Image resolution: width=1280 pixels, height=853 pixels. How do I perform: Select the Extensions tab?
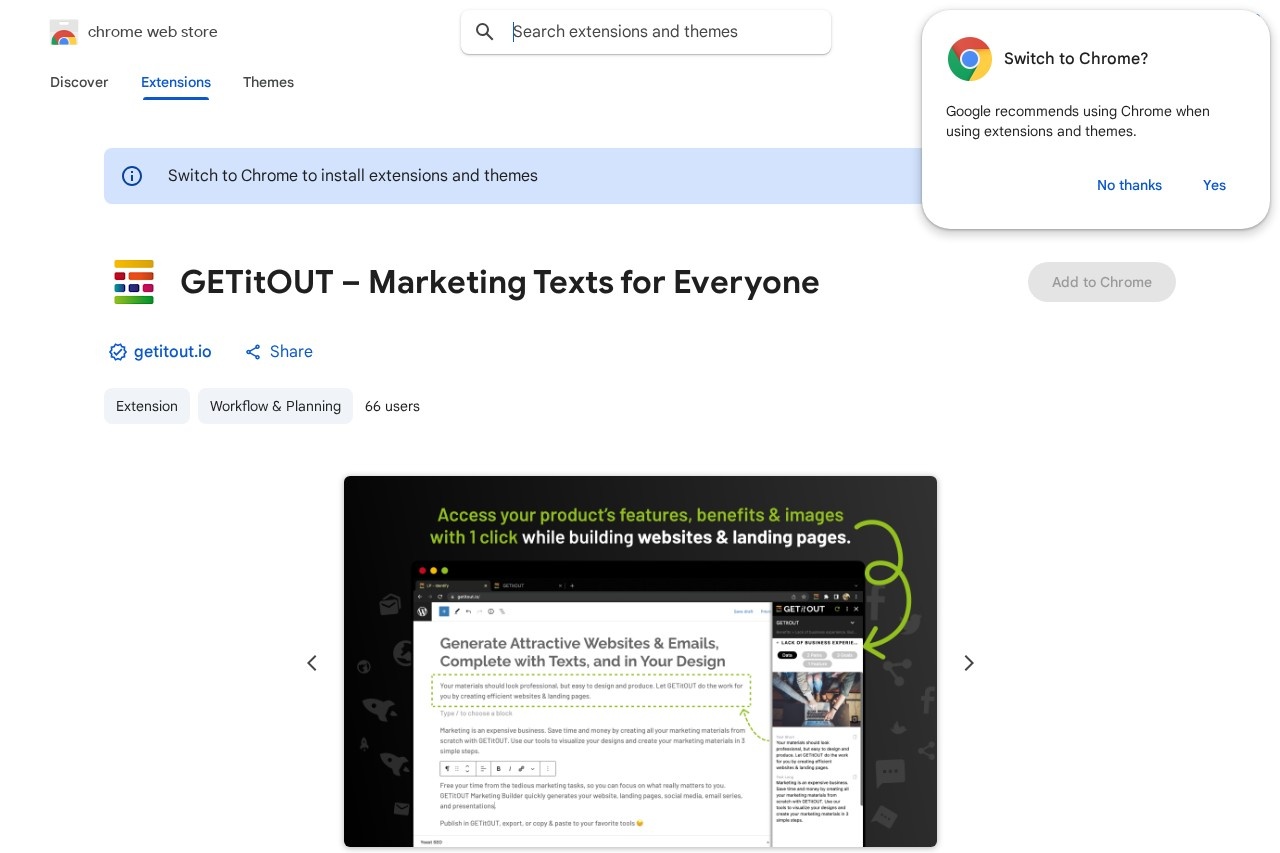(x=176, y=82)
